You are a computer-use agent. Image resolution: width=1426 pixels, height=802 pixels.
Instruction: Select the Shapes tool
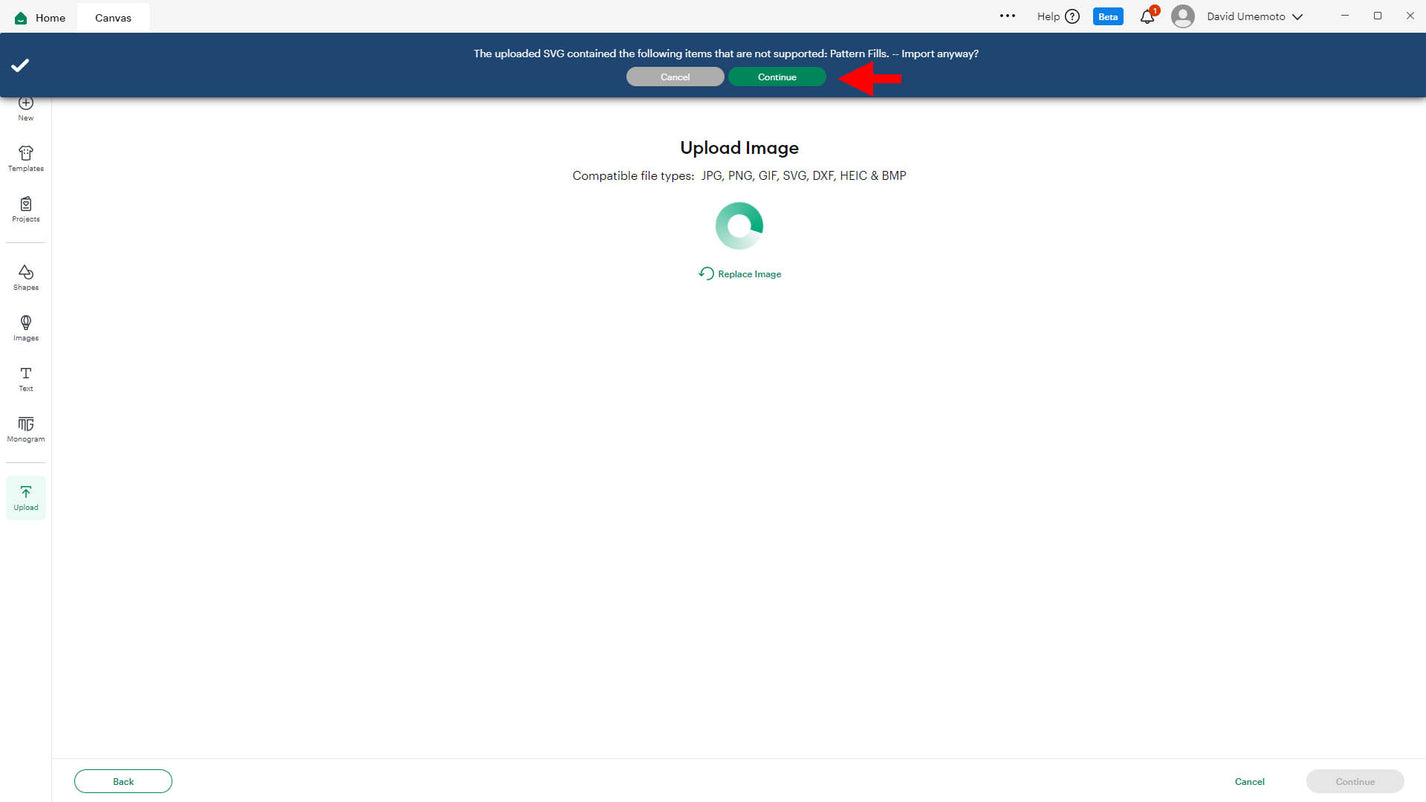coord(26,277)
